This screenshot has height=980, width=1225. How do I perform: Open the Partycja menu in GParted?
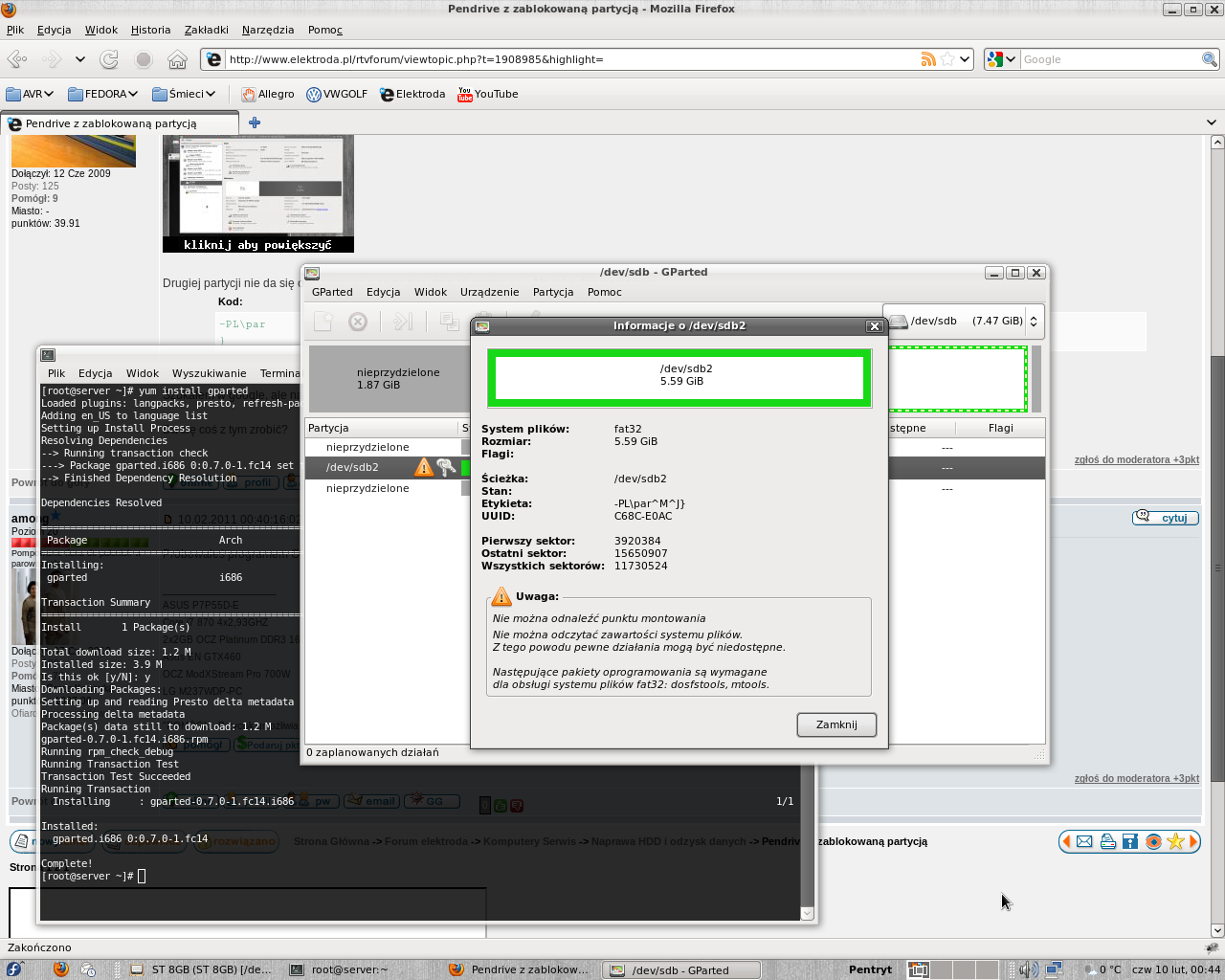pos(553,292)
